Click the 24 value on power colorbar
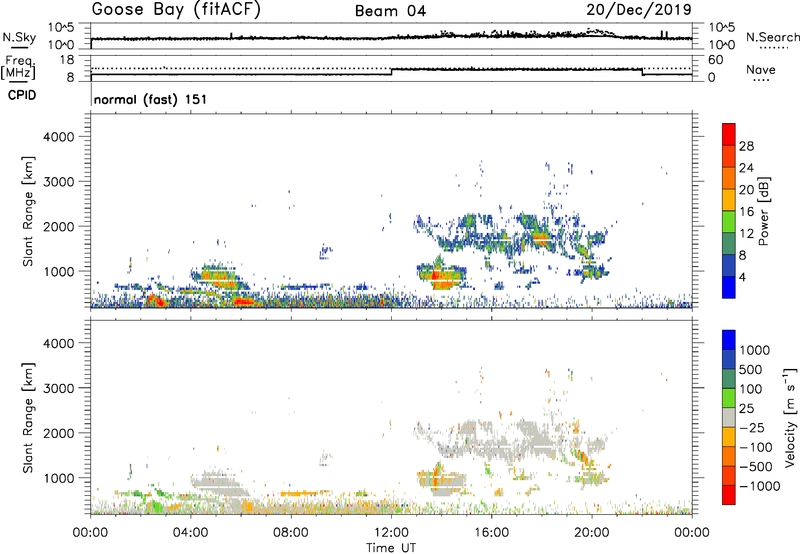This screenshot has width=800, height=554. click(x=746, y=168)
